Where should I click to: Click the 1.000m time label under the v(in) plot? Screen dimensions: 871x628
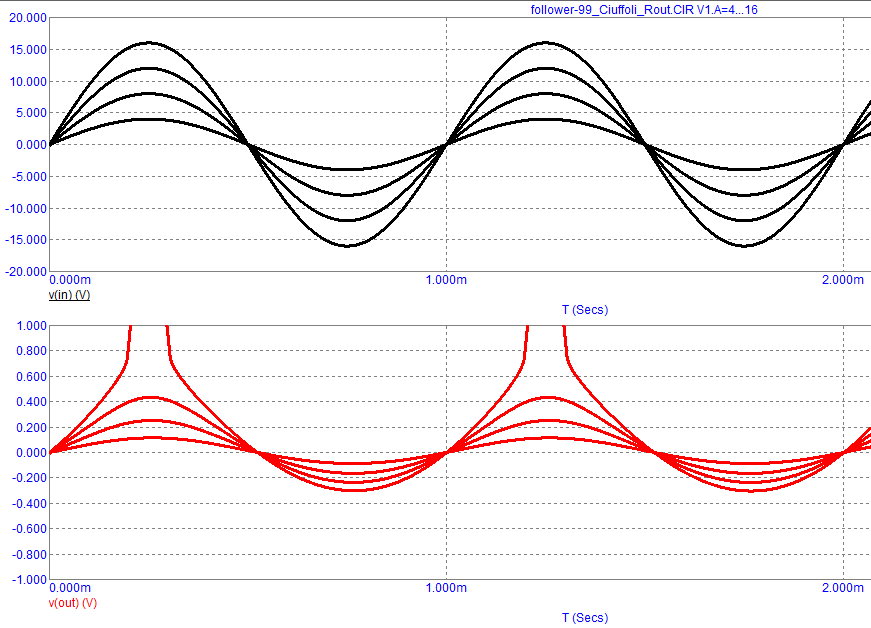(447, 280)
